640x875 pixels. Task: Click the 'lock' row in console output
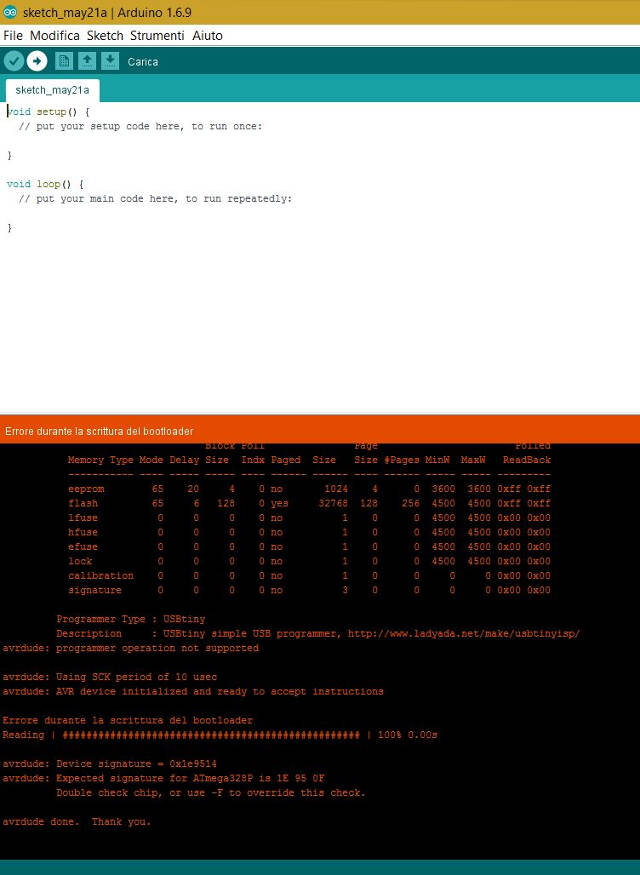[x=309, y=561]
